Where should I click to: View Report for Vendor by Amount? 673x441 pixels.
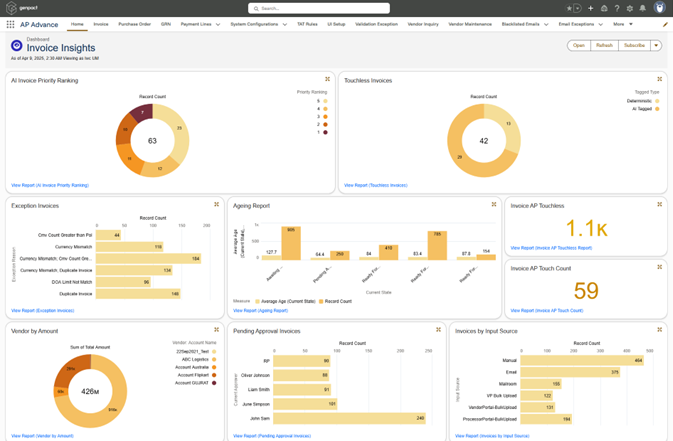42,436
